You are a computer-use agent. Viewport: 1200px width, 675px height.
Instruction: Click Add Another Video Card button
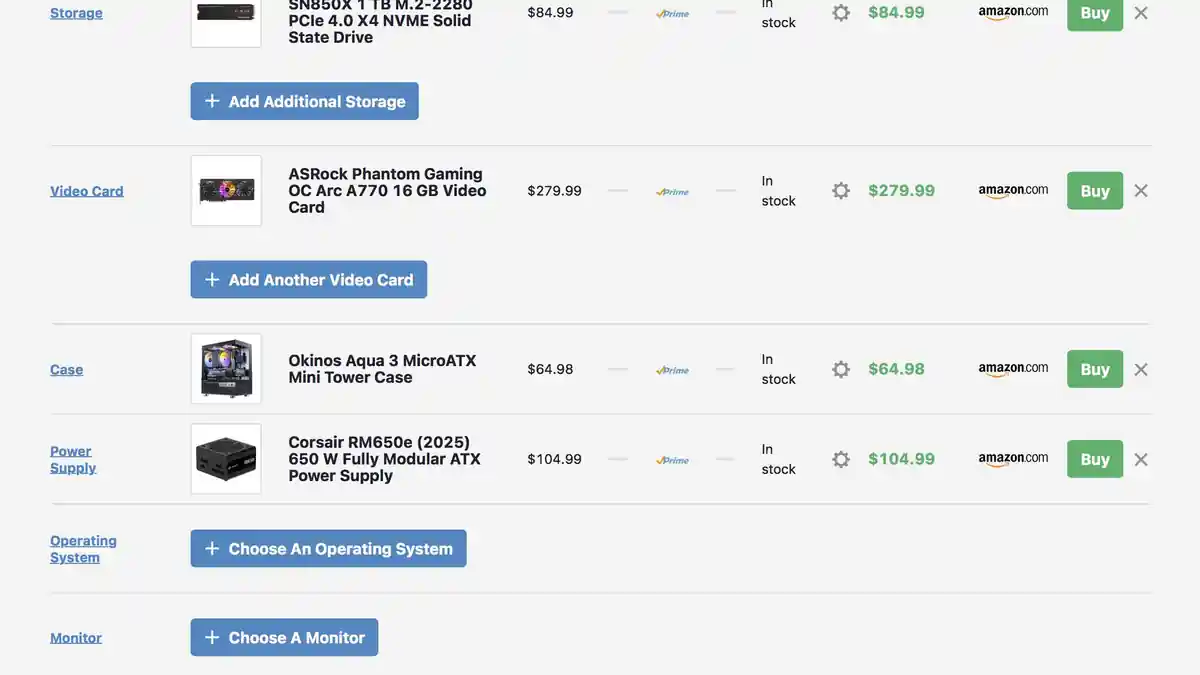click(308, 280)
